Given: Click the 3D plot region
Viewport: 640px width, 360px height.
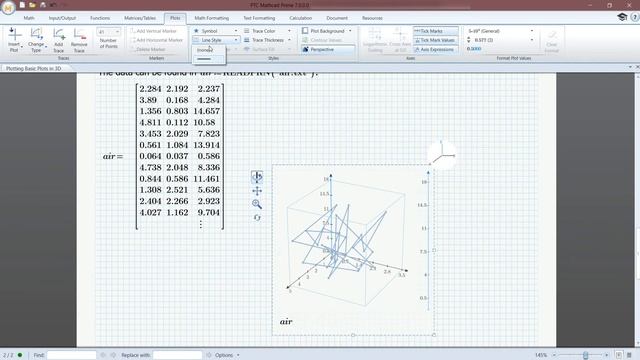Looking at the screenshot, I should (x=353, y=250).
